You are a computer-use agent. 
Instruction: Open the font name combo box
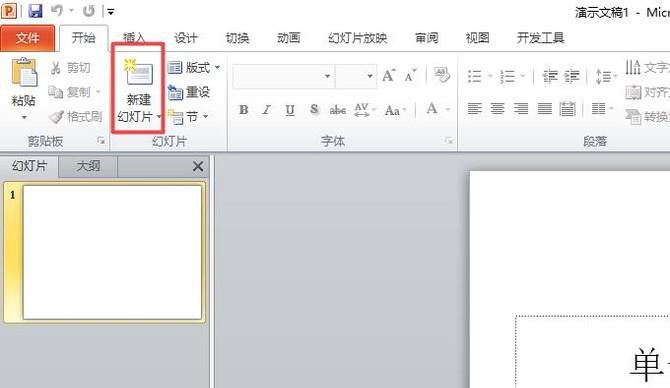point(283,76)
